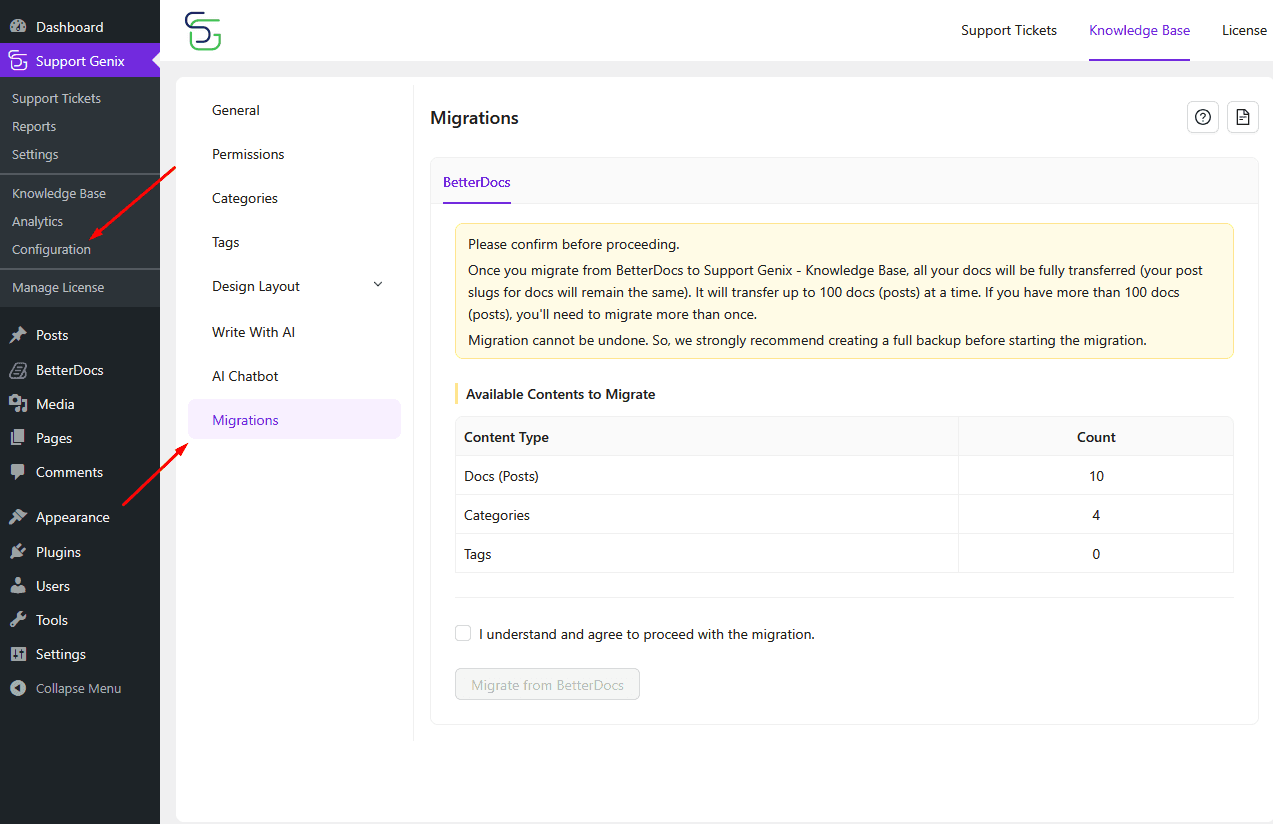1273x824 pixels.
Task: Click the Users person icon
Action: (x=18, y=586)
